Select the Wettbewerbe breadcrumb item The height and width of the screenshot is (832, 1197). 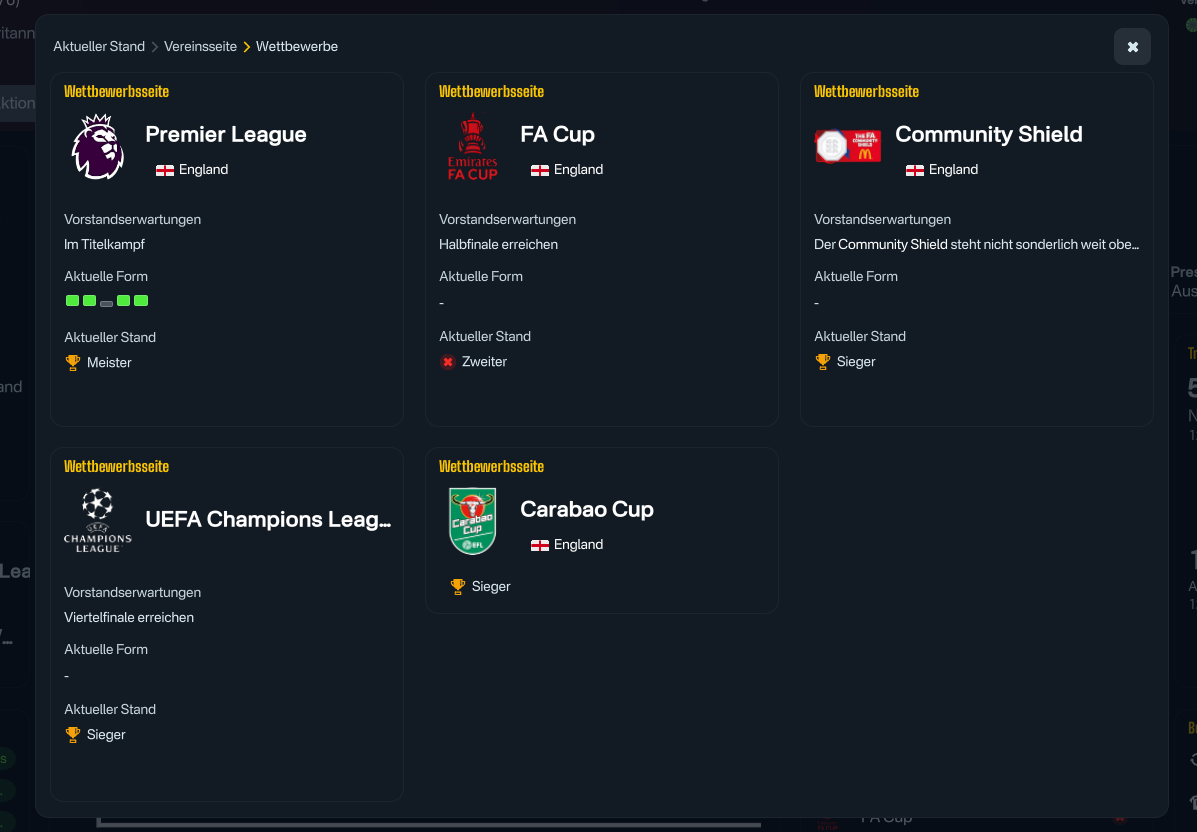pos(297,47)
